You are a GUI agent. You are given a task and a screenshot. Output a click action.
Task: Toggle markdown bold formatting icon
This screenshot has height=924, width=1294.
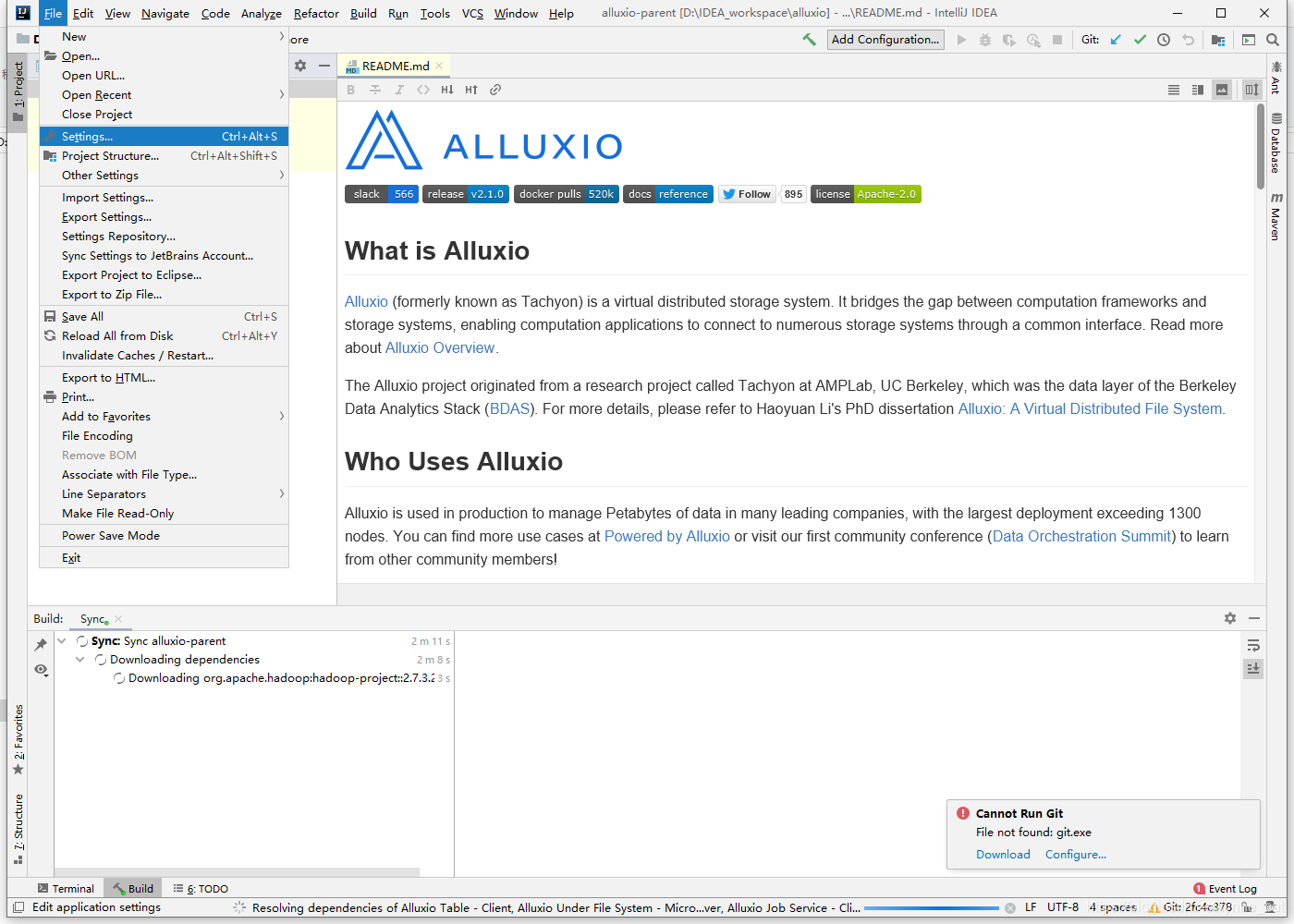tap(351, 90)
